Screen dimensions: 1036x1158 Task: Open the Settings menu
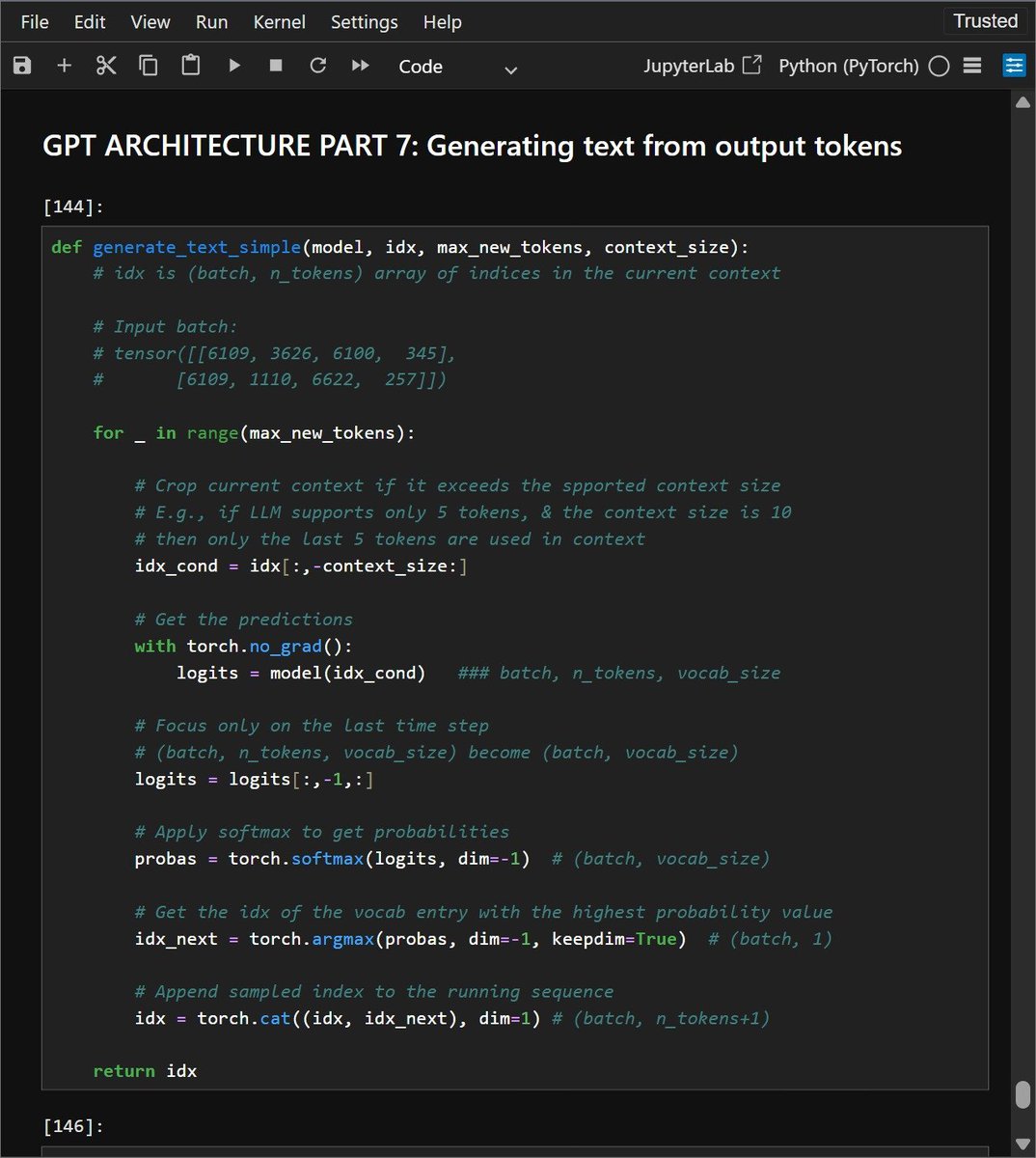click(x=365, y=21)
